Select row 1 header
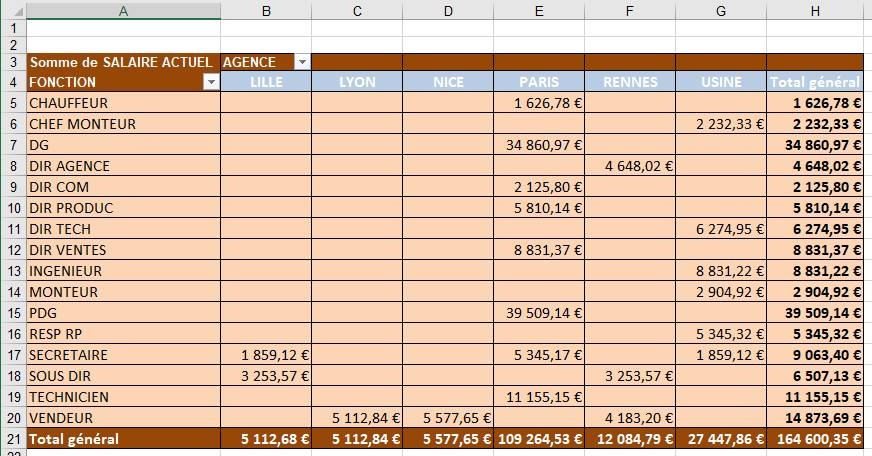872x456 pixels. tap(13, 29)
